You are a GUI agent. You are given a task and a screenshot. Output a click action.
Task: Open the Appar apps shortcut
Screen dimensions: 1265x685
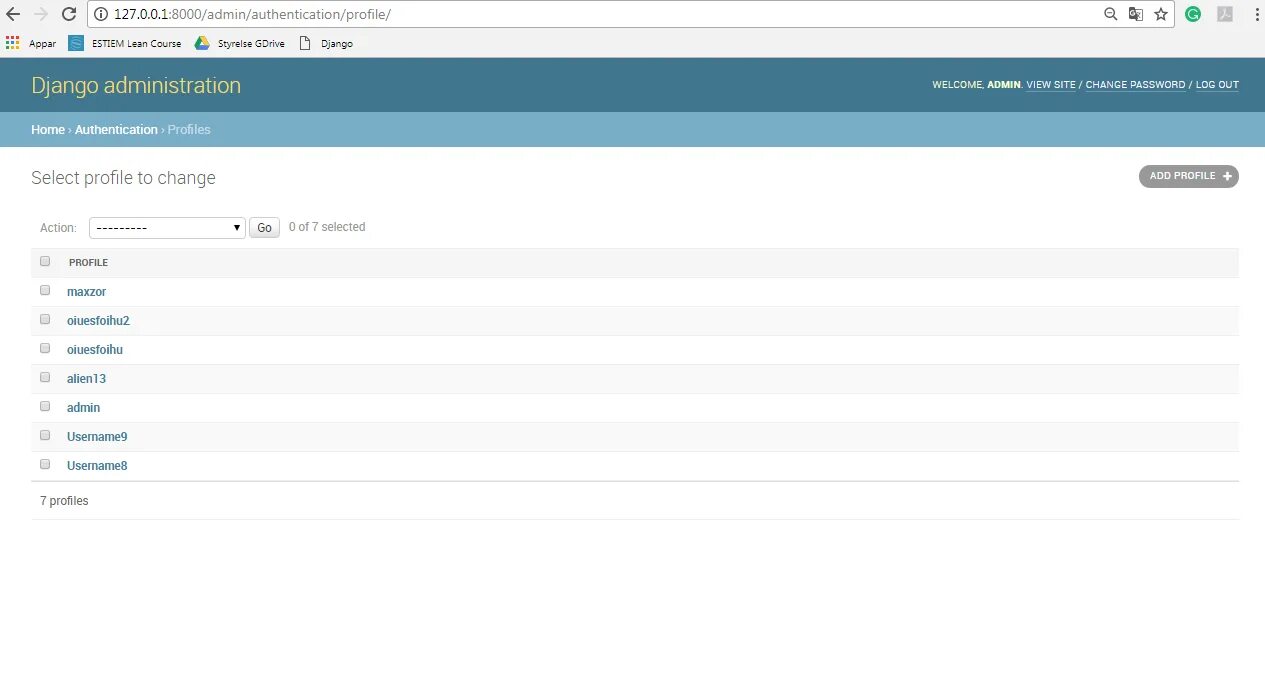click(31, 43)
